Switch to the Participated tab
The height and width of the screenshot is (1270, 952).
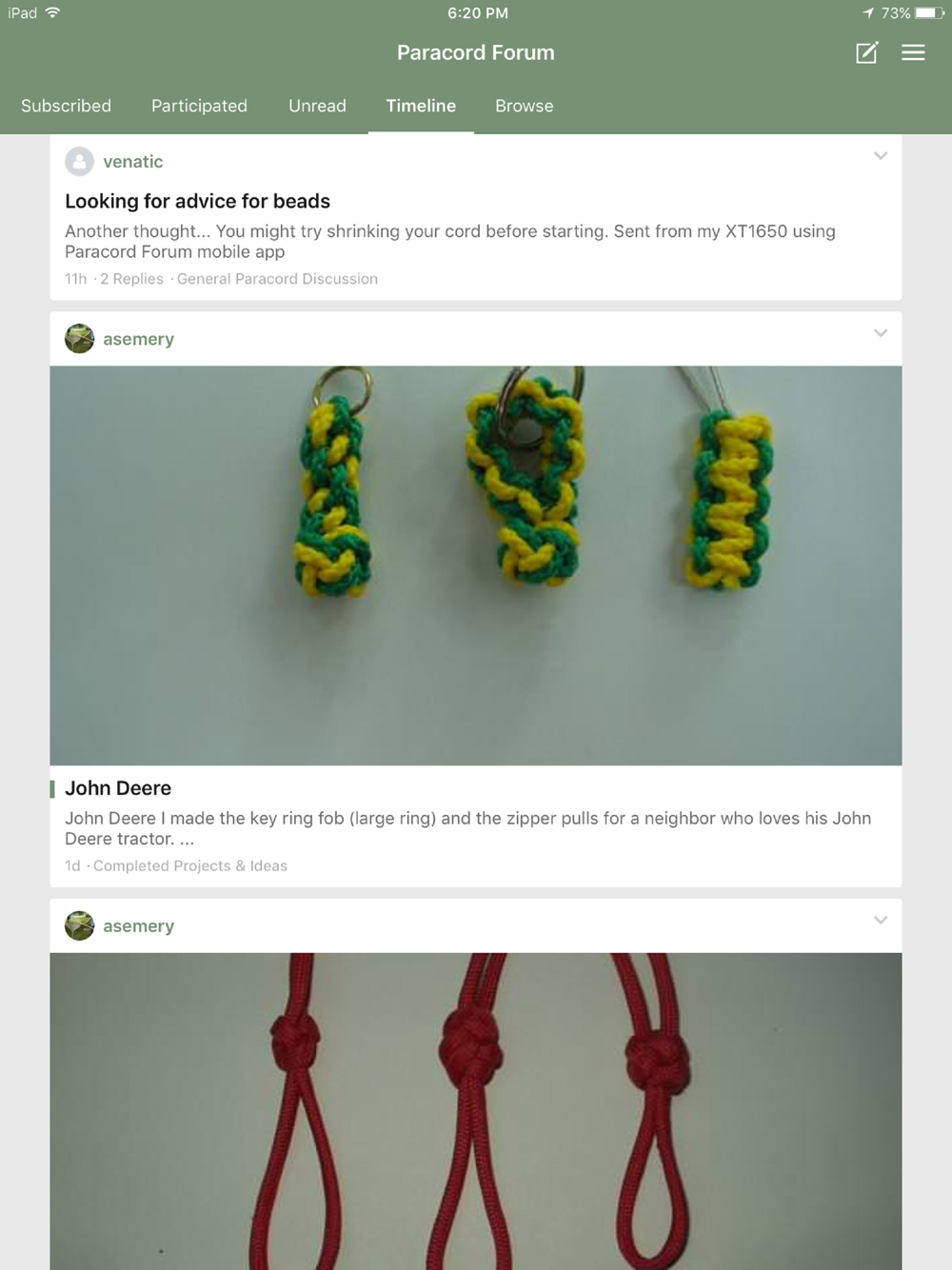199,106
